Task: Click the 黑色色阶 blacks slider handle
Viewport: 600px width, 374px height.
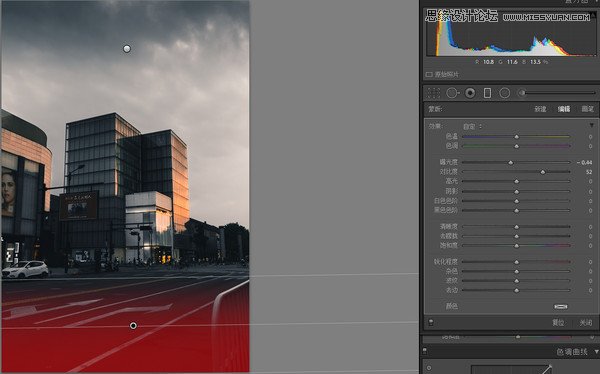Action: pyautogui.click(x=517, y=211)
